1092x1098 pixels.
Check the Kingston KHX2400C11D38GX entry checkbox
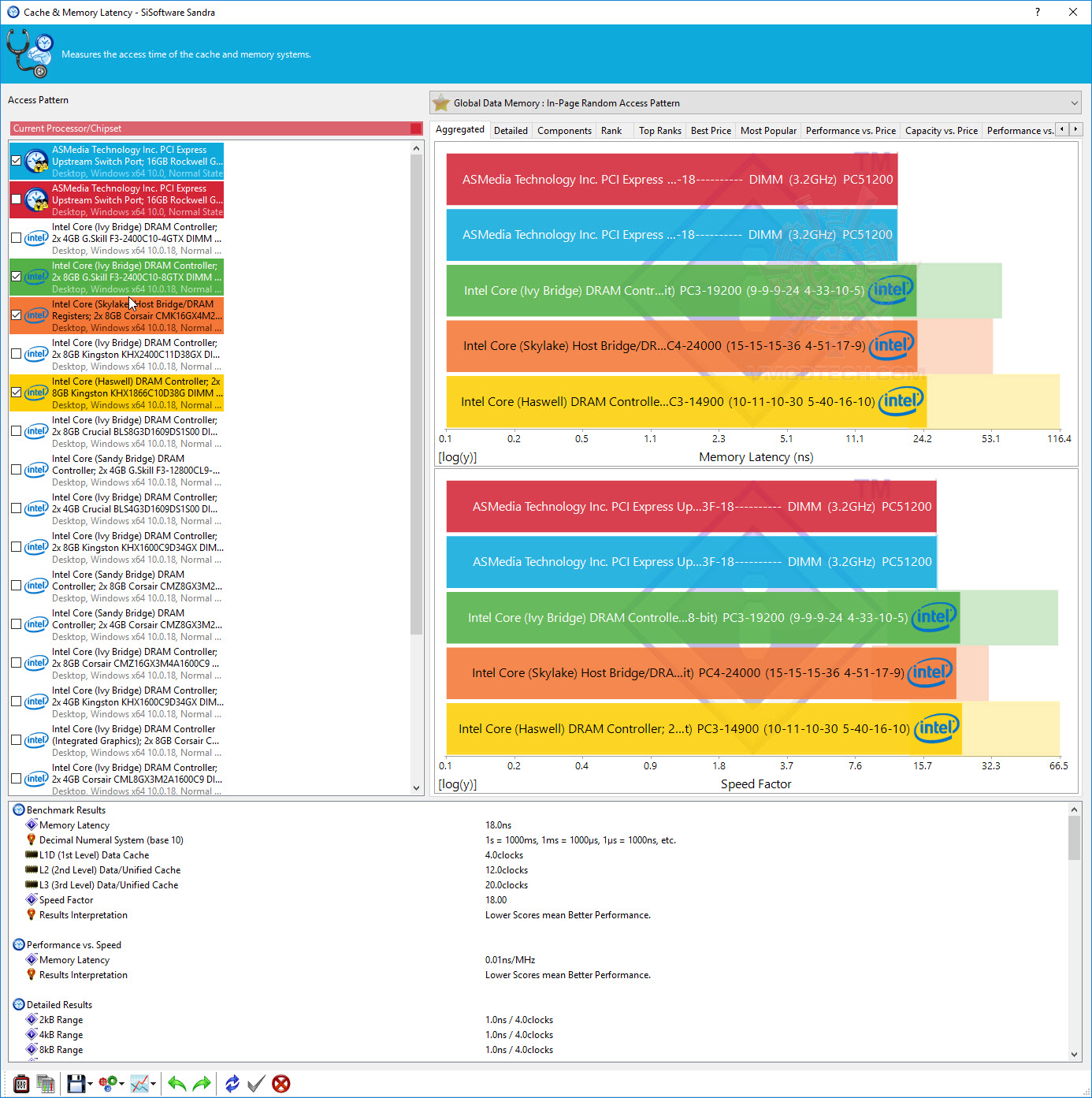(16, 354)
